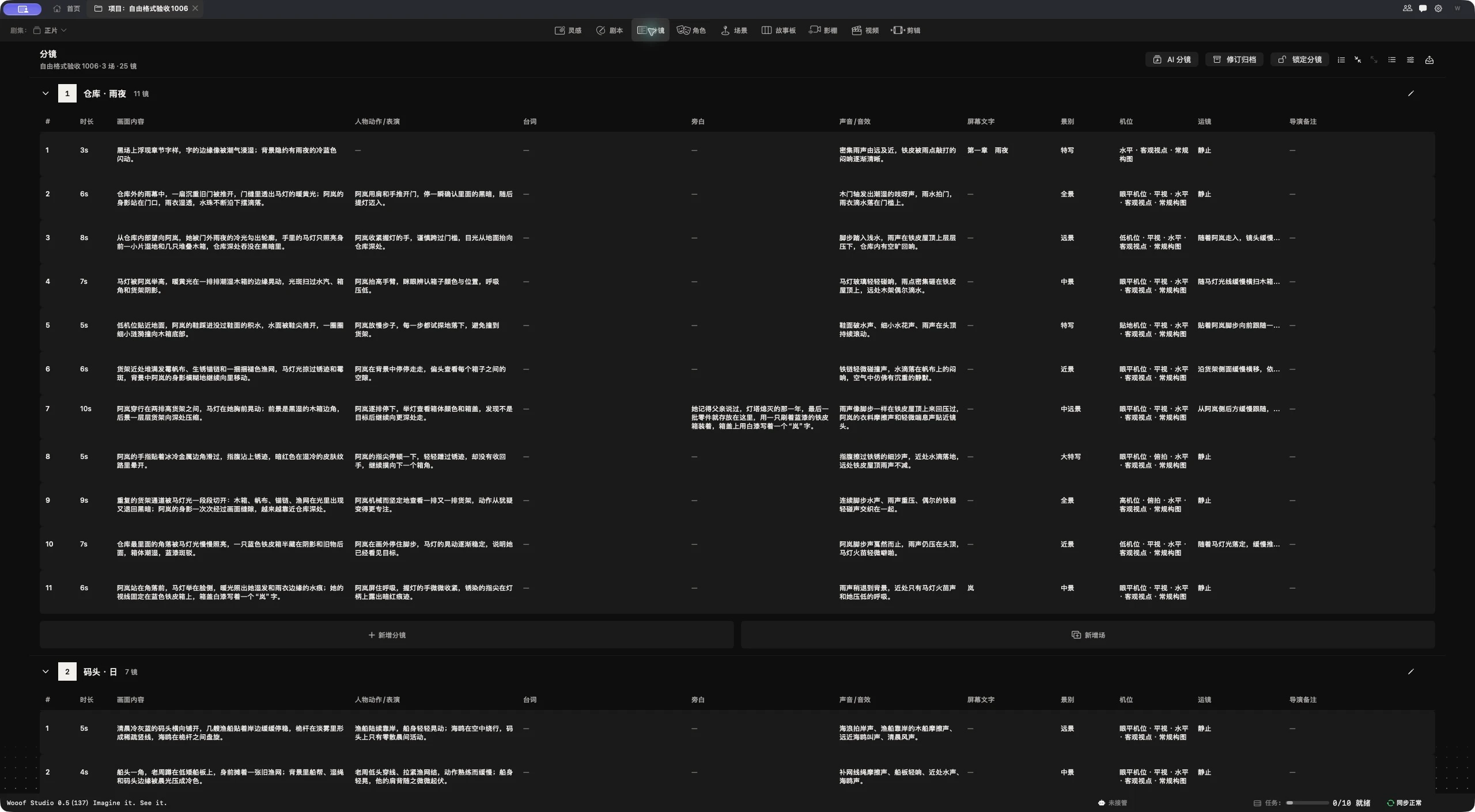1475x812 pixels.
Task: Toggle the 锁定分镜 lock button
Action: 1299,60
